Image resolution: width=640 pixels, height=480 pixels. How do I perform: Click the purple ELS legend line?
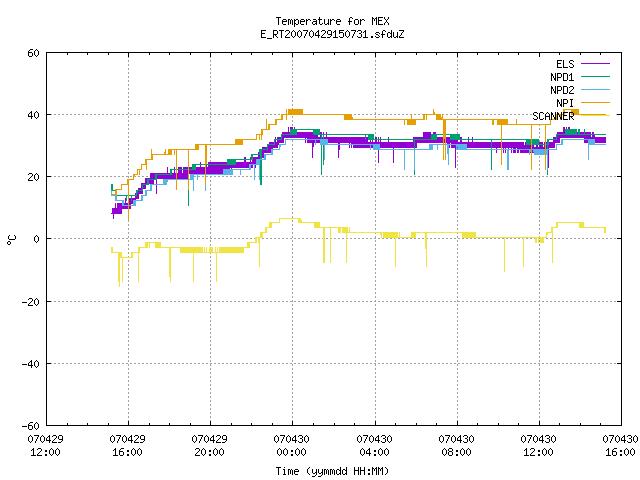click(595, 64)
